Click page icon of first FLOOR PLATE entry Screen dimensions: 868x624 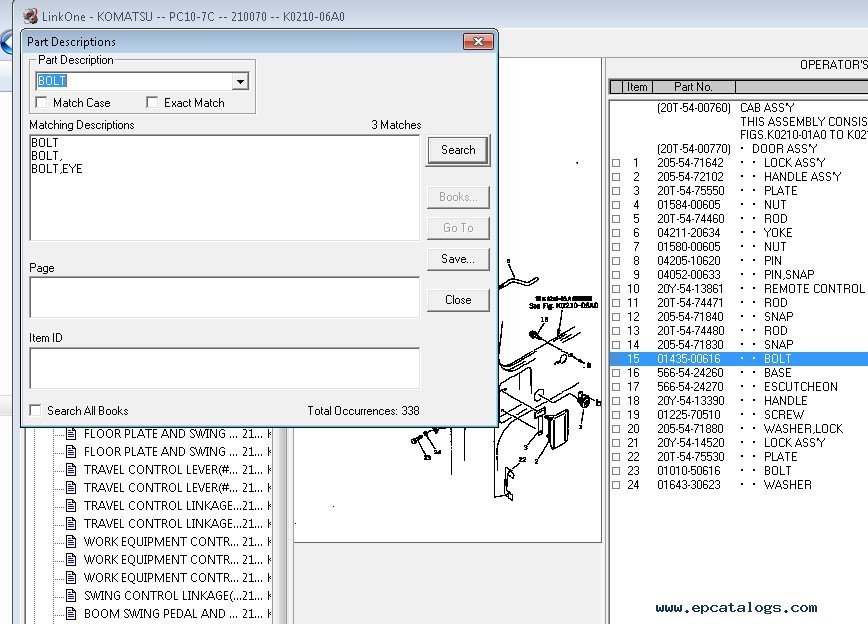coord(71,434)
